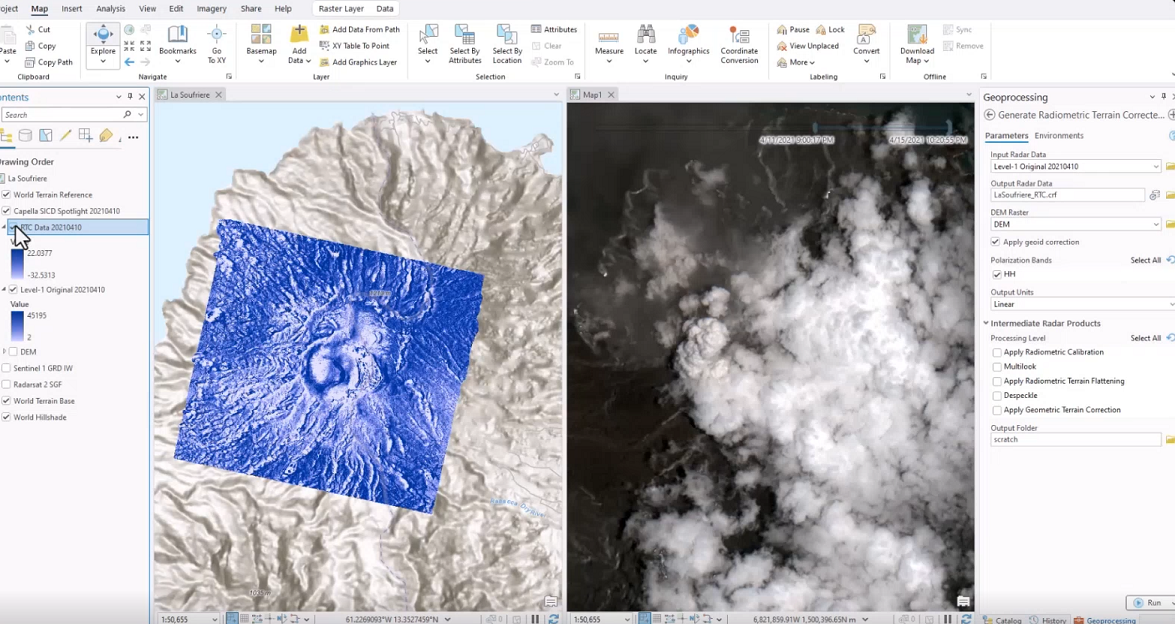Open the DEM Raster dropdown
Image resolution: width=1175 pixels, height=624 pixels.
click(1156, 224)
